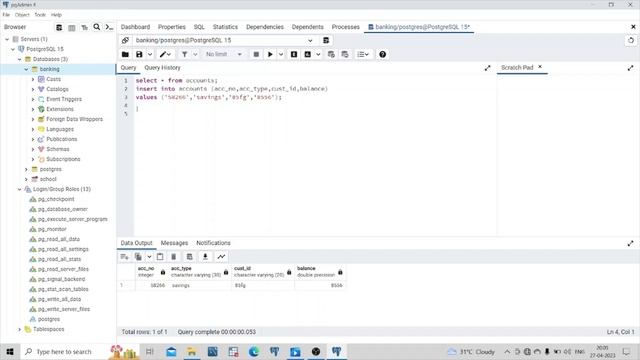Image resolution: width=640 pixels, height=360 pixels.
Task: Switch to Statistics tab
Action: point(225,27)
